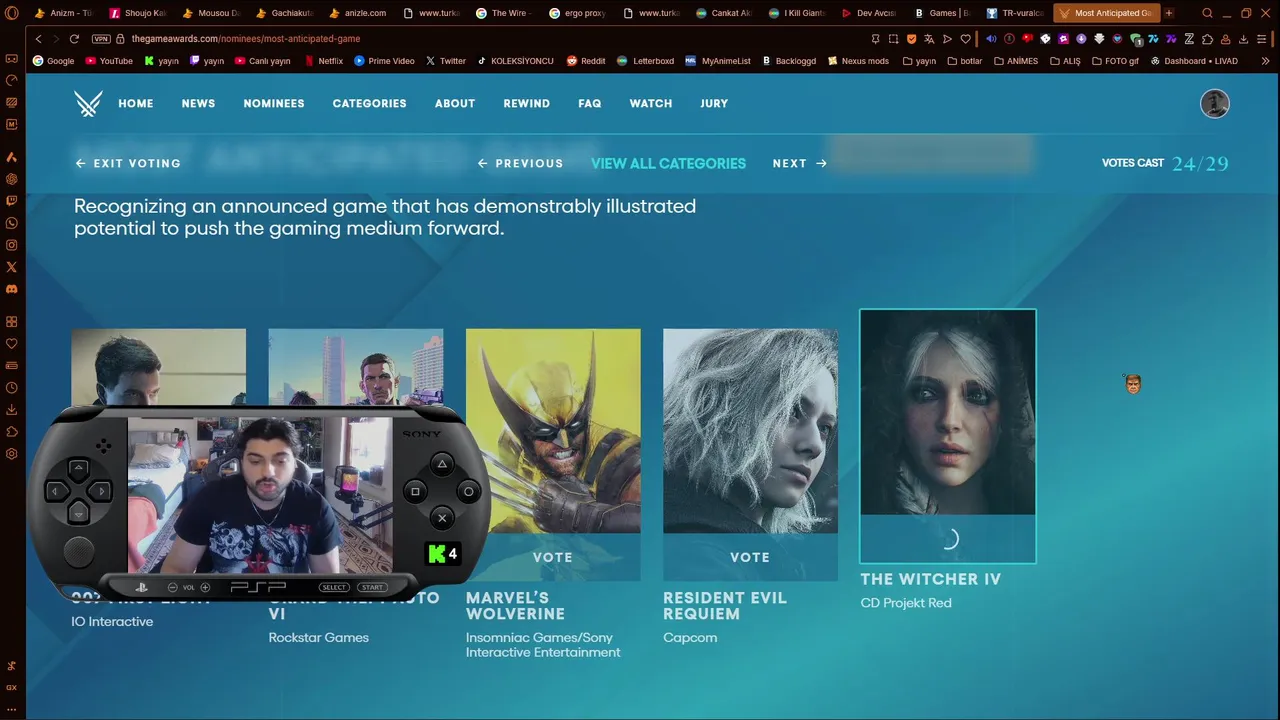Open the Opera menu logo
Screen dimensions: 1280x720
coord(12,13)
